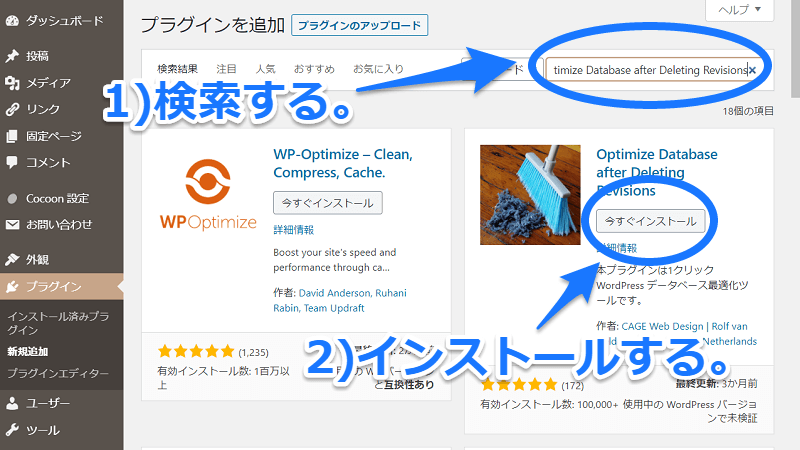The height and width of the screenshot is (450, 800).
Task: Expand the Help (ヘルプ) dropdown
Action: tap(739, 10)
